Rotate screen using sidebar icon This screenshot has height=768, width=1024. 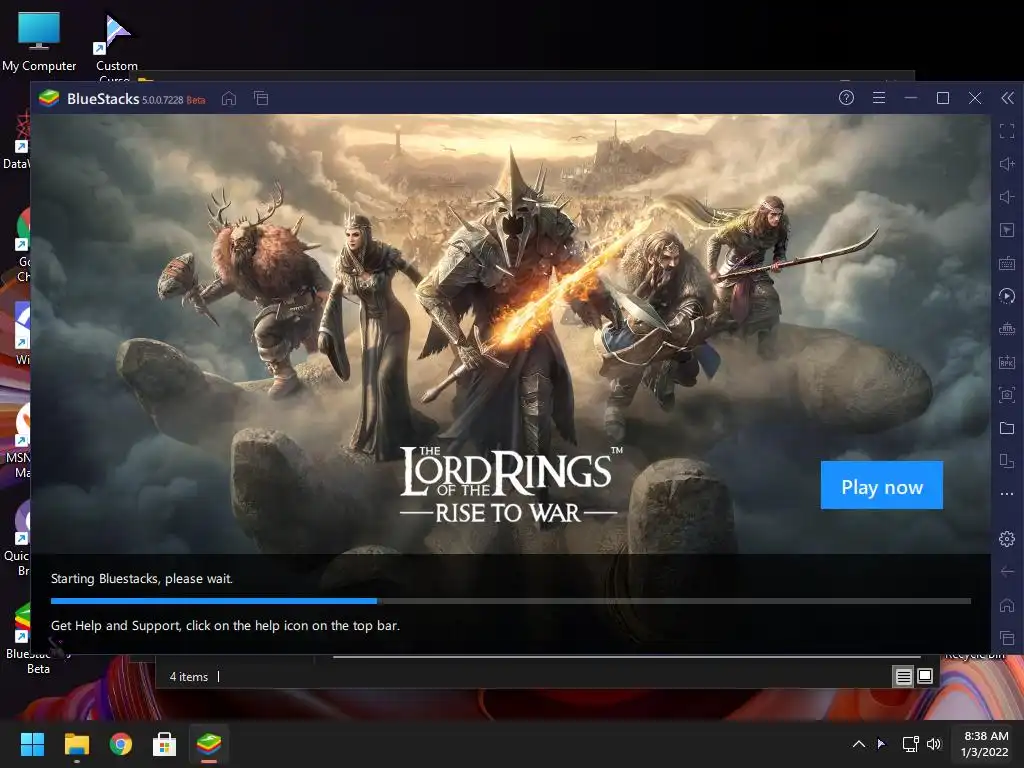coord(1007,461)
